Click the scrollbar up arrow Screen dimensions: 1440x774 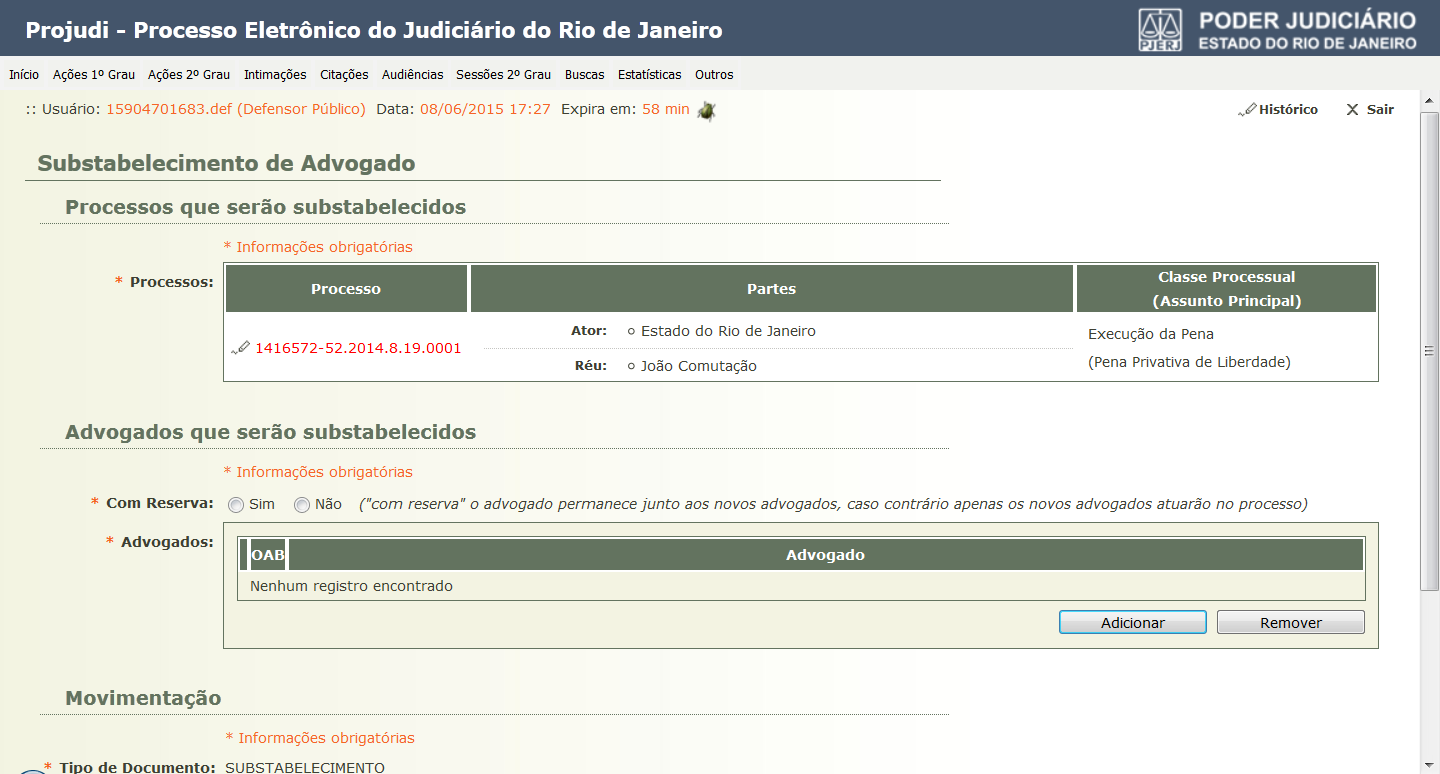point(1429,99)
